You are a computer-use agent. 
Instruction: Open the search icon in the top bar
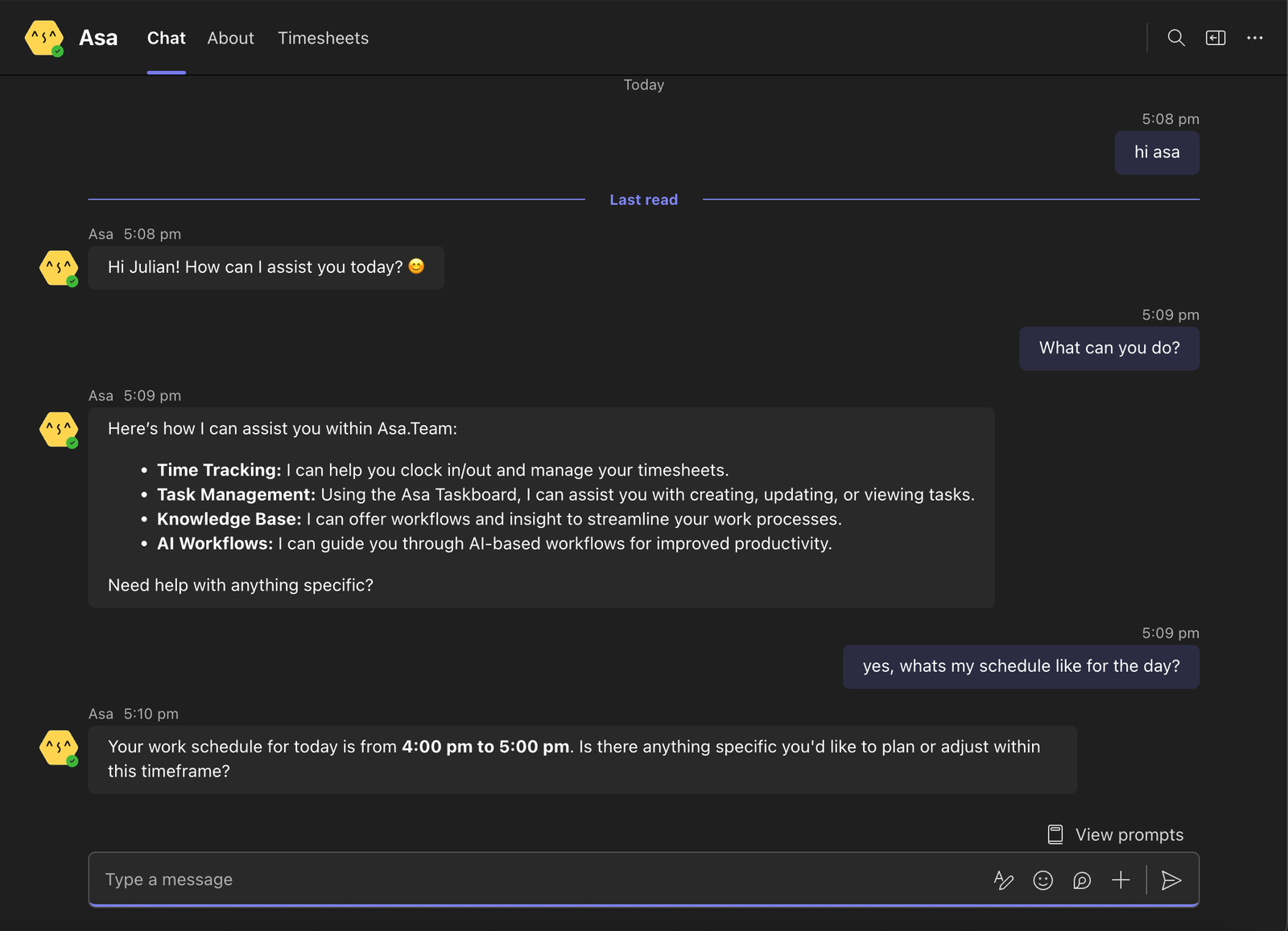[x=1175, y=38]
